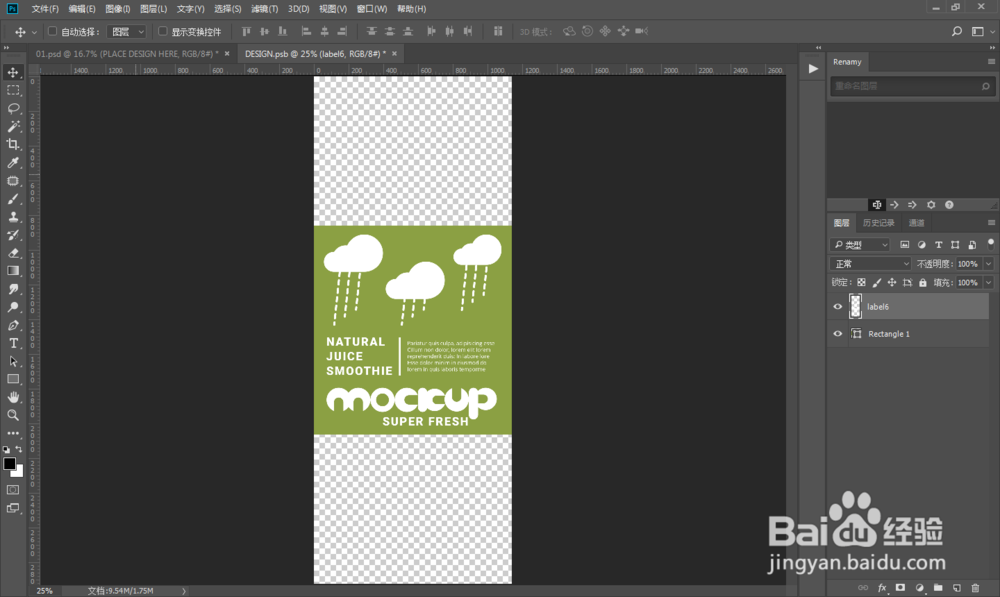Viewport: 1000px width, 597px height.
Task: Select the Rectangular Marquee tool
Action: [13, 90]
